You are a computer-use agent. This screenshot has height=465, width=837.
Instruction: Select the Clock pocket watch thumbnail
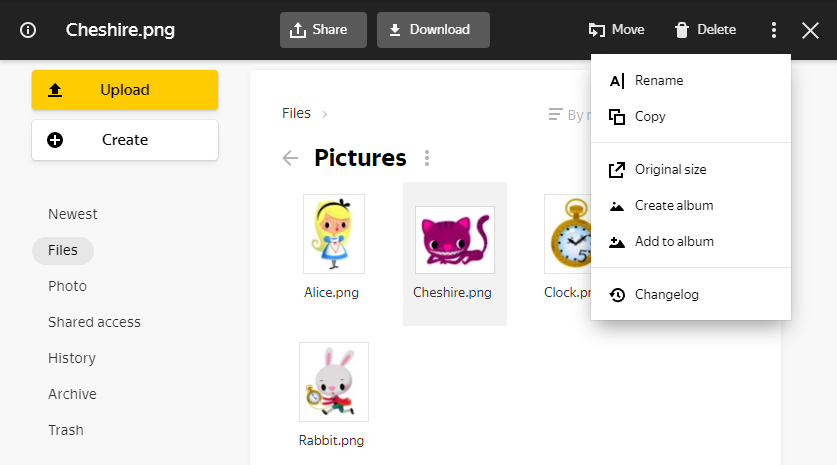568,234
